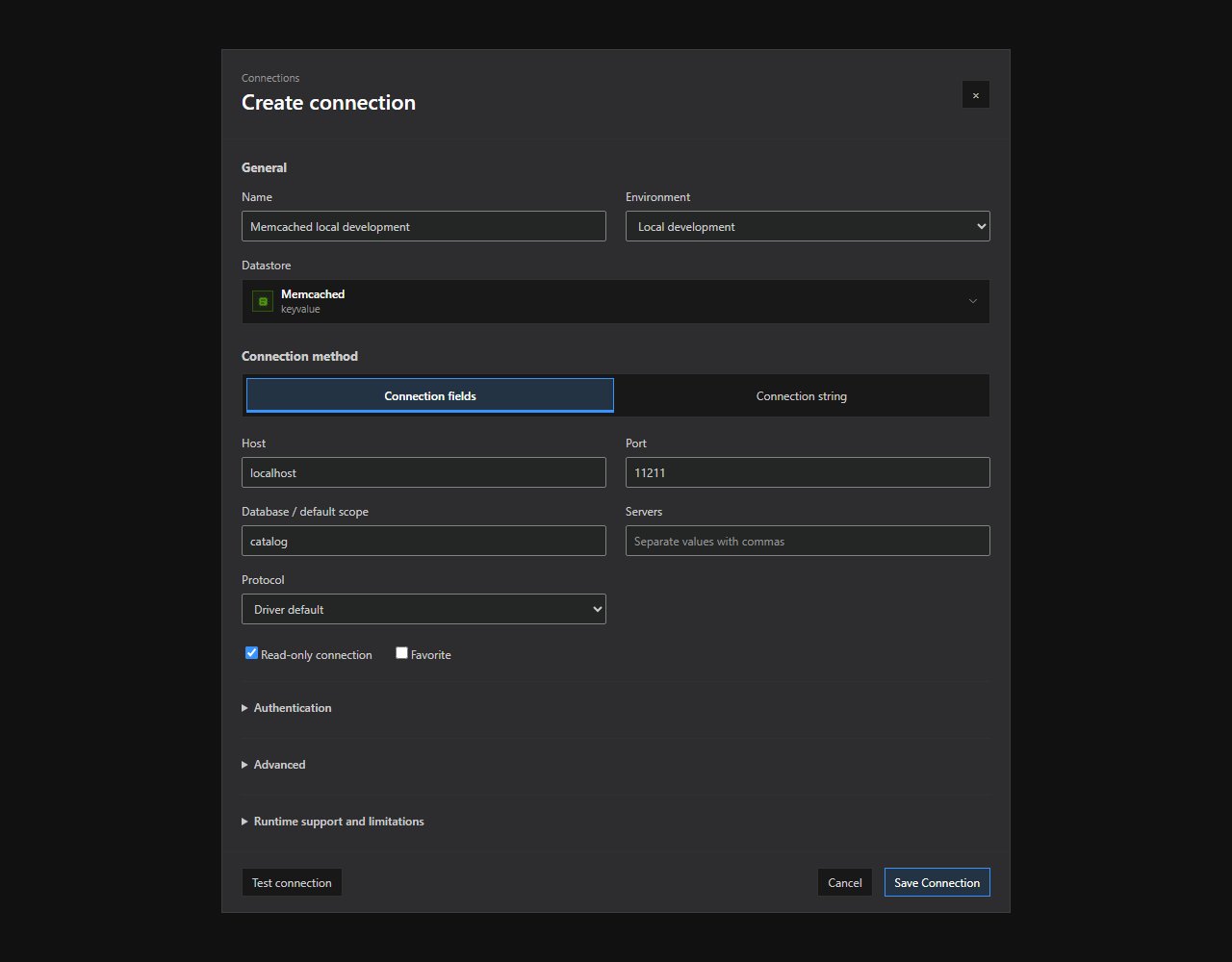Select the Connection fields tab

coord(430,395)
